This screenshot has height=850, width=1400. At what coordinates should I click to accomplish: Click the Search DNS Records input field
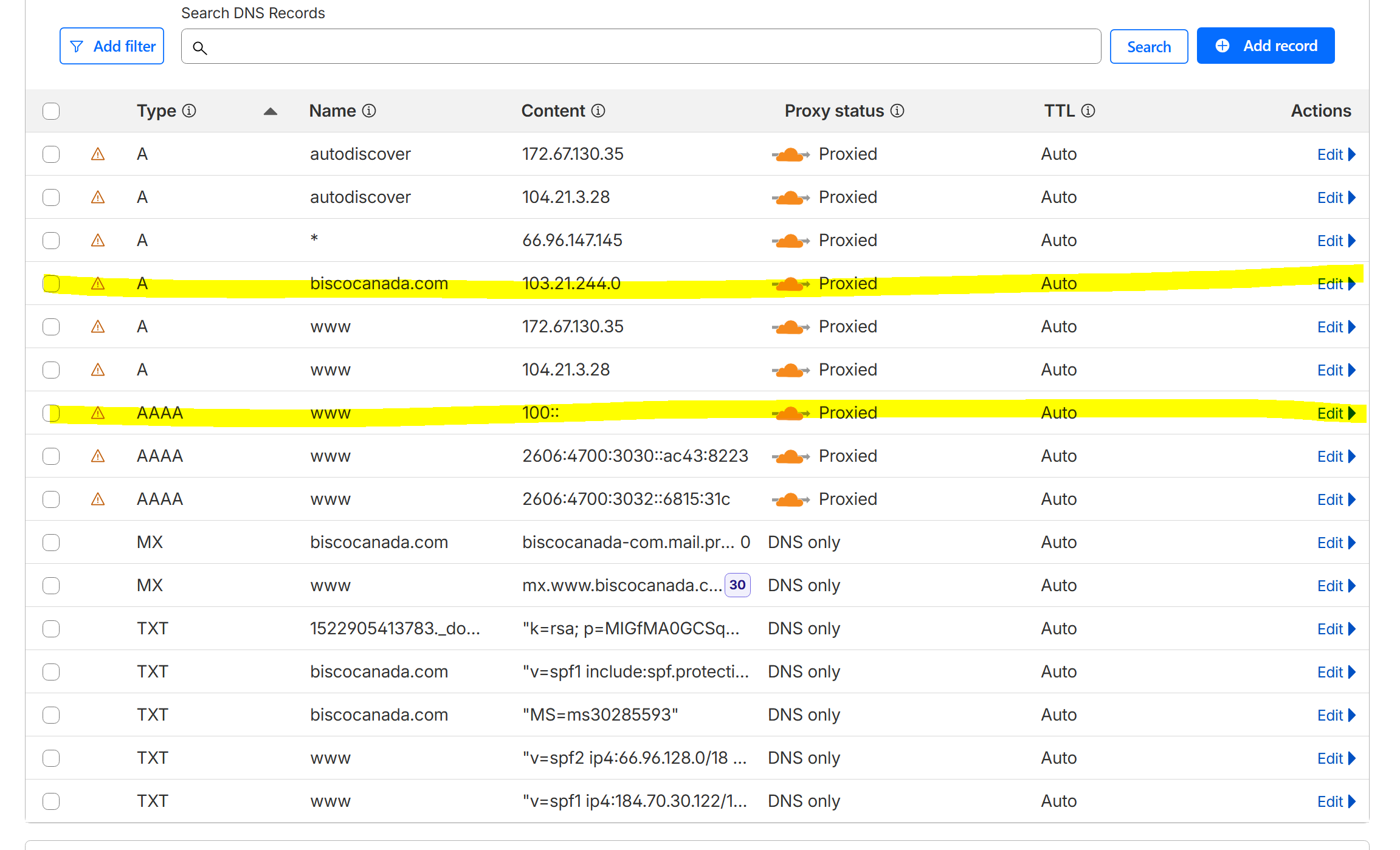tap(641, 47)
